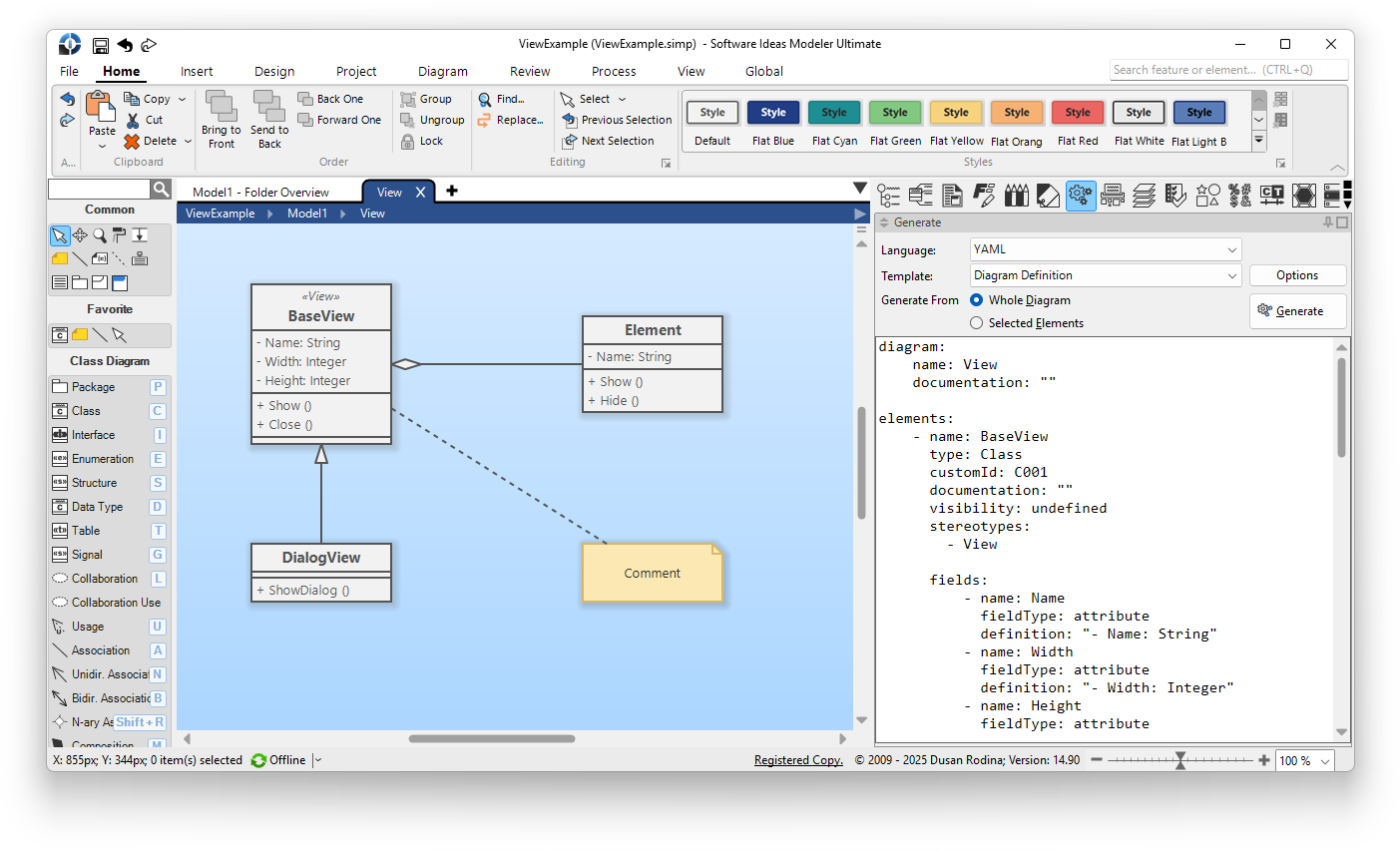Select the Selected Elements radio button
Viewport: 1400px width, 851px height.
click(977, 323)
